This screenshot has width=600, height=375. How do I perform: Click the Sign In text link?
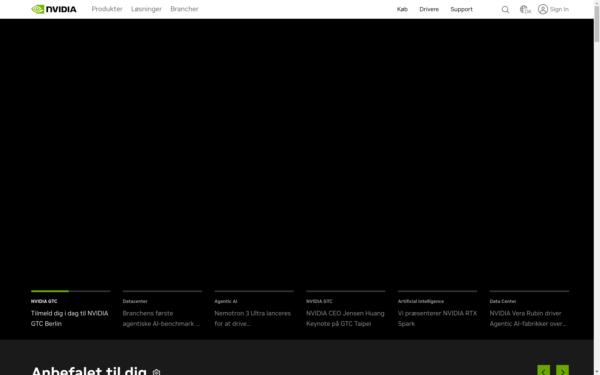559,9
